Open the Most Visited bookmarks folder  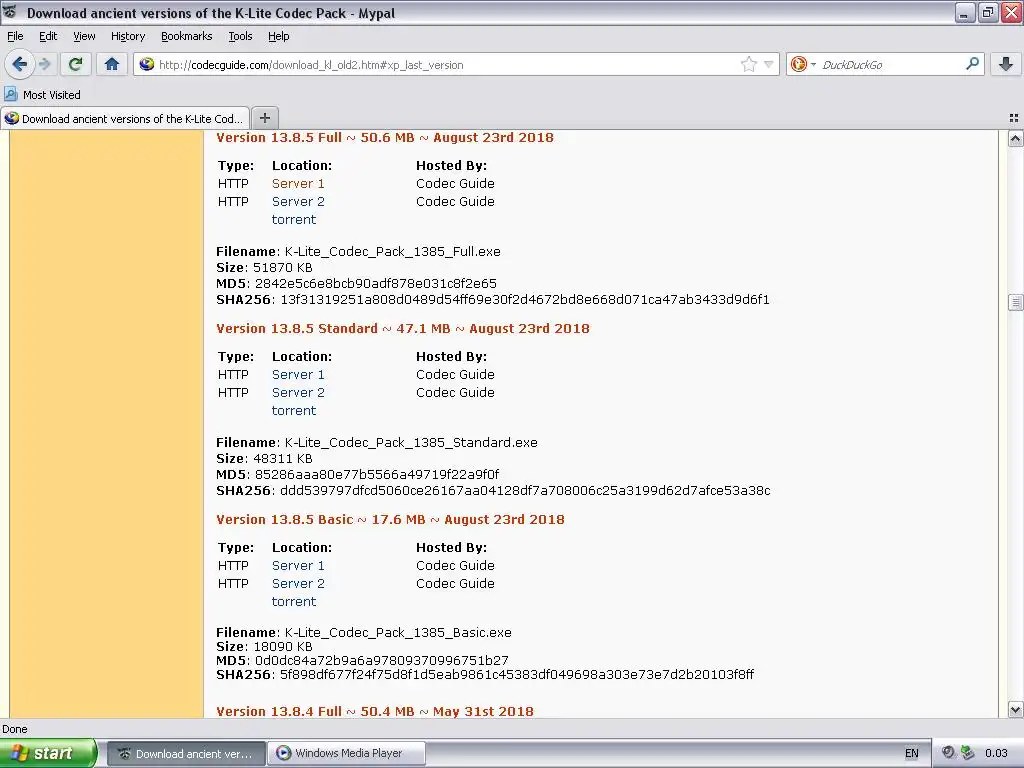point(42,95)
